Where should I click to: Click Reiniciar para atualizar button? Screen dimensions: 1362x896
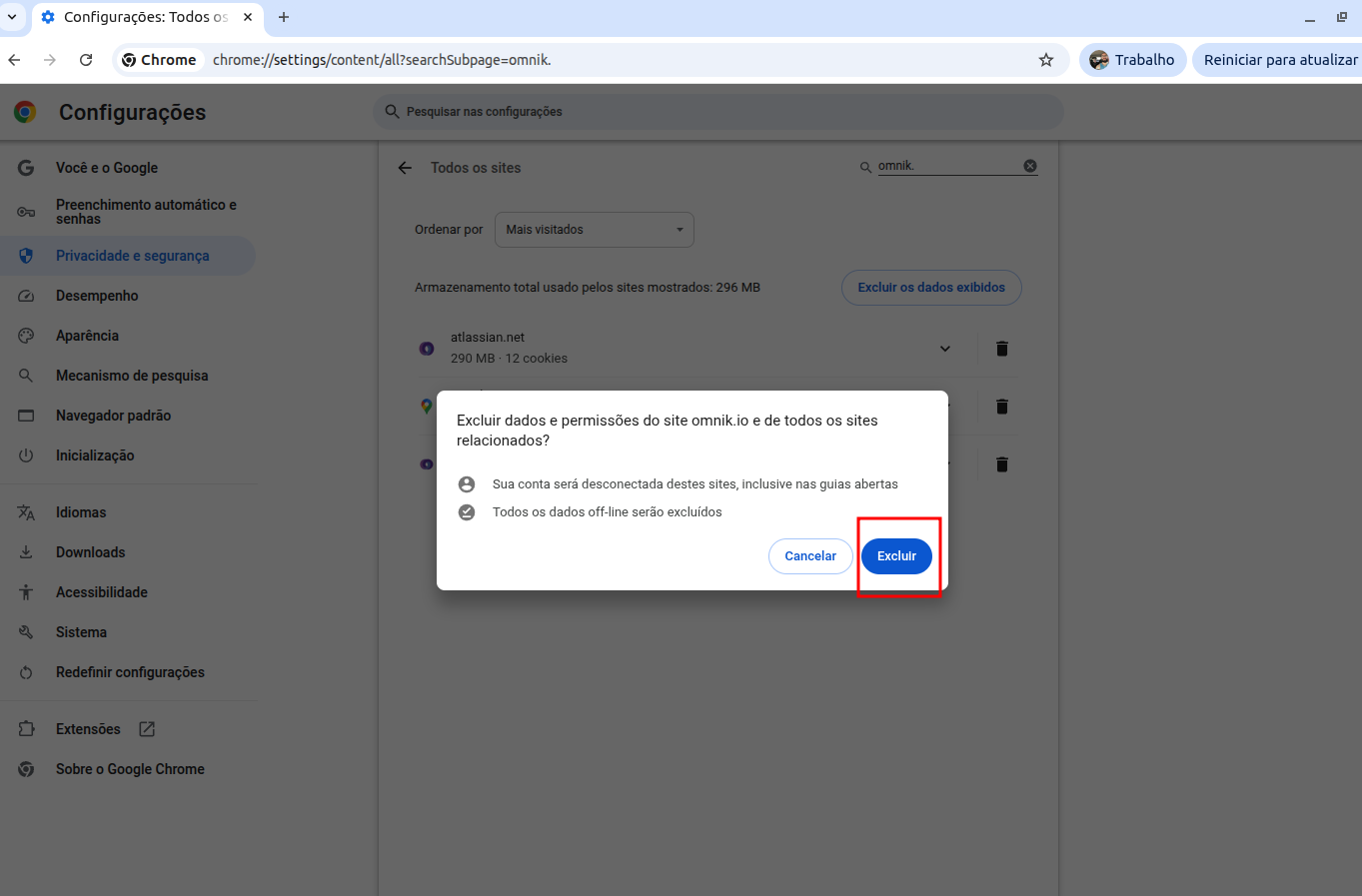(x=1279, y=60)
